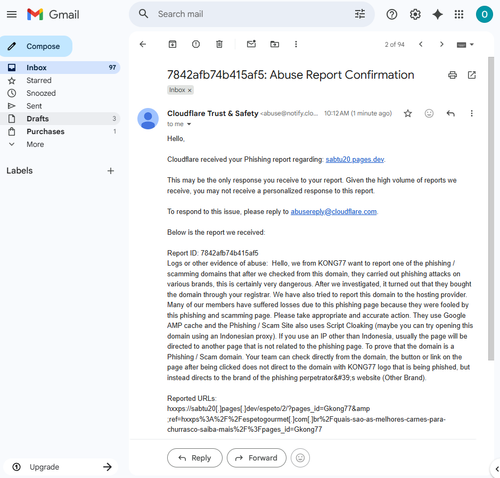
Task: Show details dropdown next to 'to me'
Action: pyautogui.click(x=189, y=124)
